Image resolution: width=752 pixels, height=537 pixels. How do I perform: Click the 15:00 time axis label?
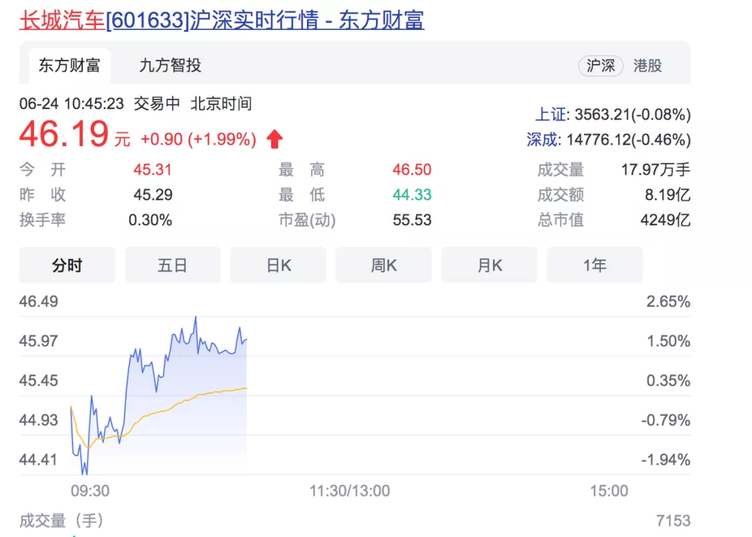[x=609, y=491]
